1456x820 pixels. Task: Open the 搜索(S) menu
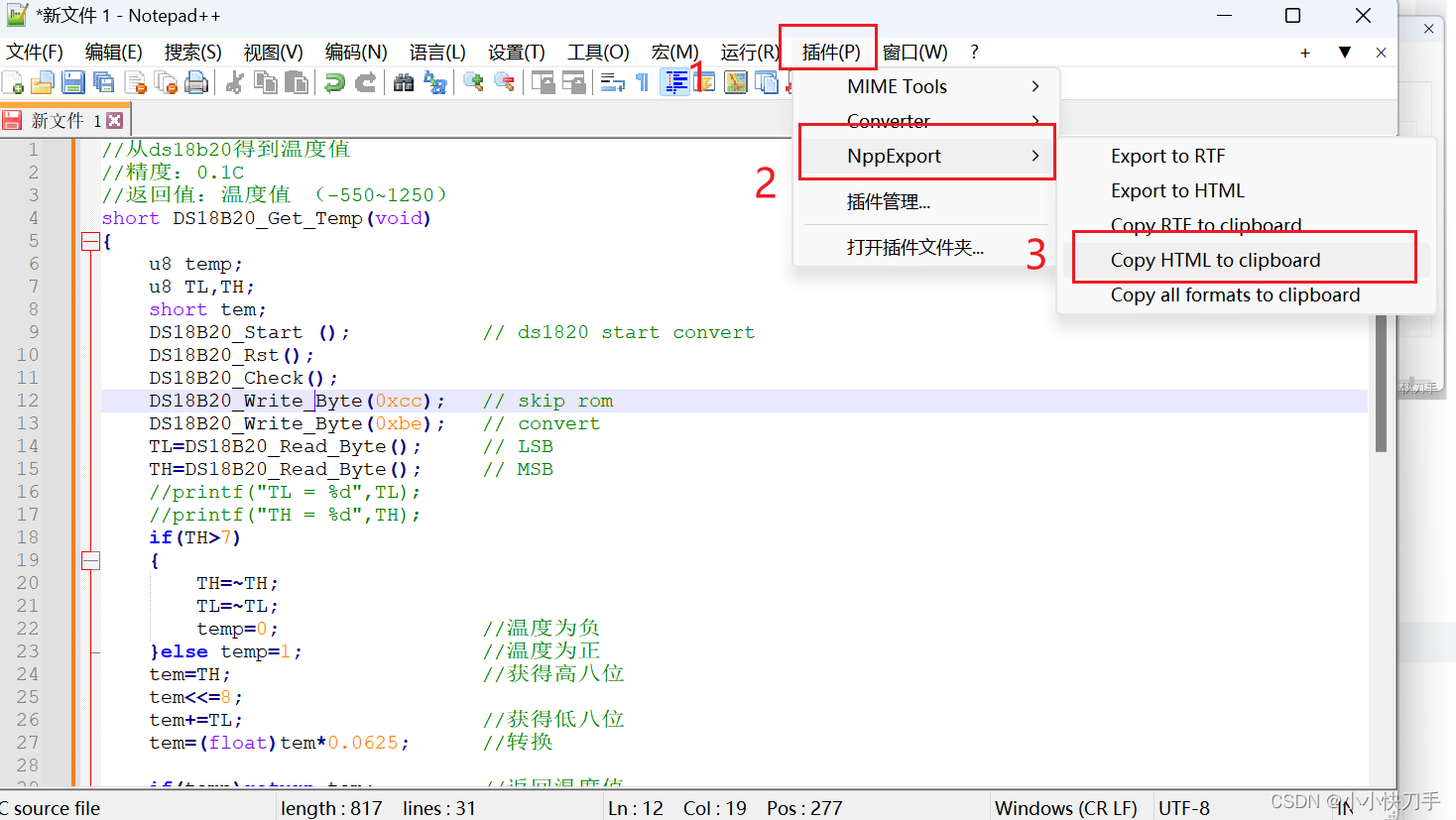pos(193,52)
